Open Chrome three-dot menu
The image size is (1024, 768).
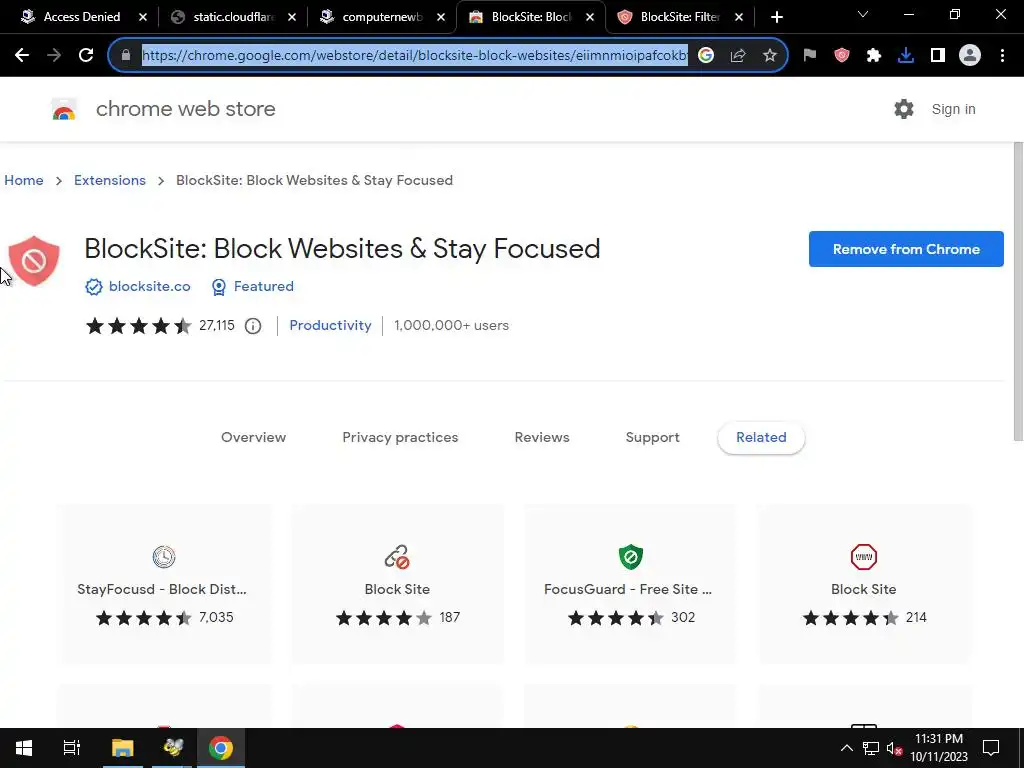coord(1002,56)
